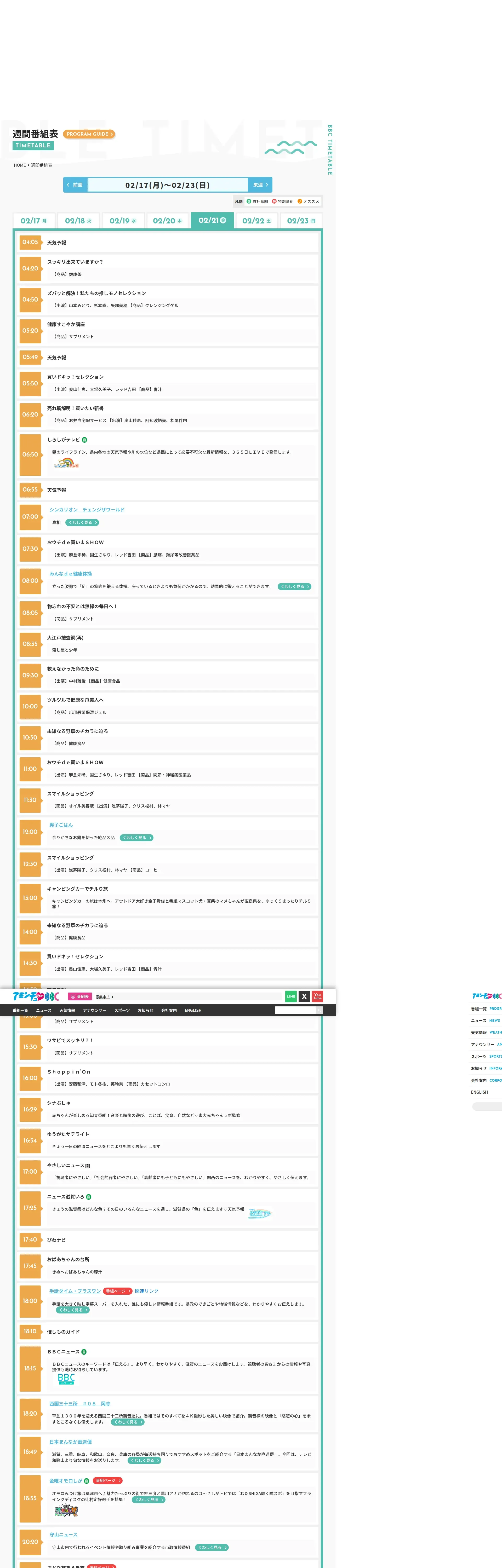
Task: Open the YouTube channel icon
Action: (x=317, y=996)
